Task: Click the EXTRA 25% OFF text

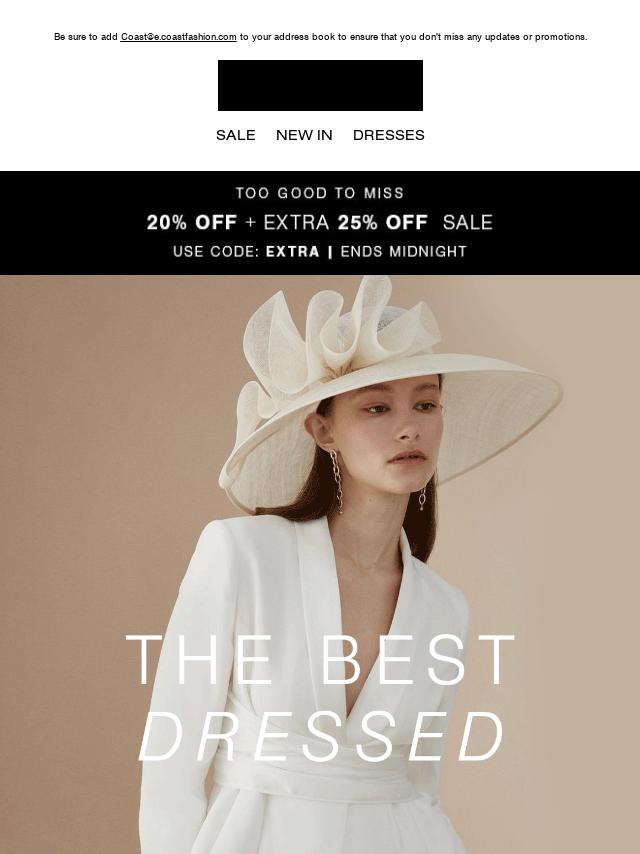Action: tap(345, 222)
